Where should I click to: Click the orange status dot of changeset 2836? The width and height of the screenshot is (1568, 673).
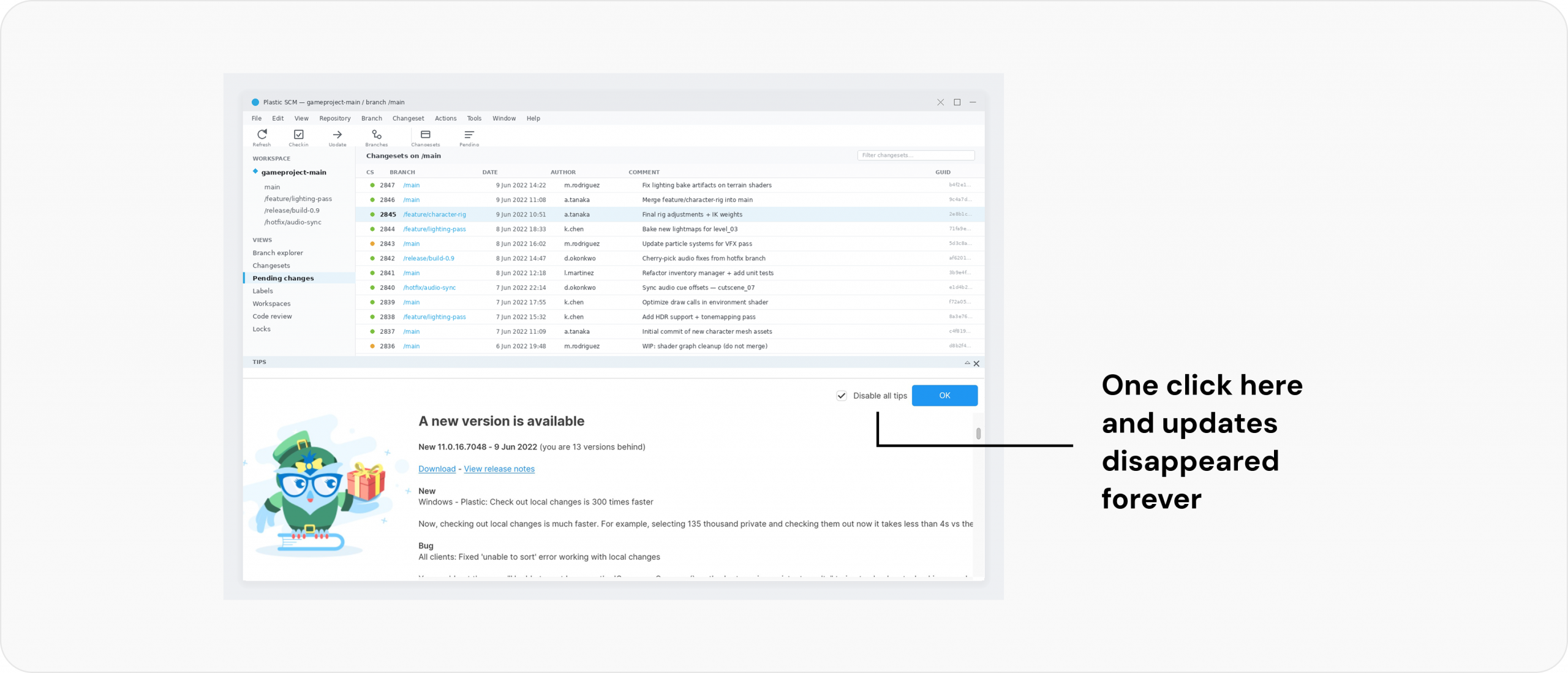coord(372,346)
